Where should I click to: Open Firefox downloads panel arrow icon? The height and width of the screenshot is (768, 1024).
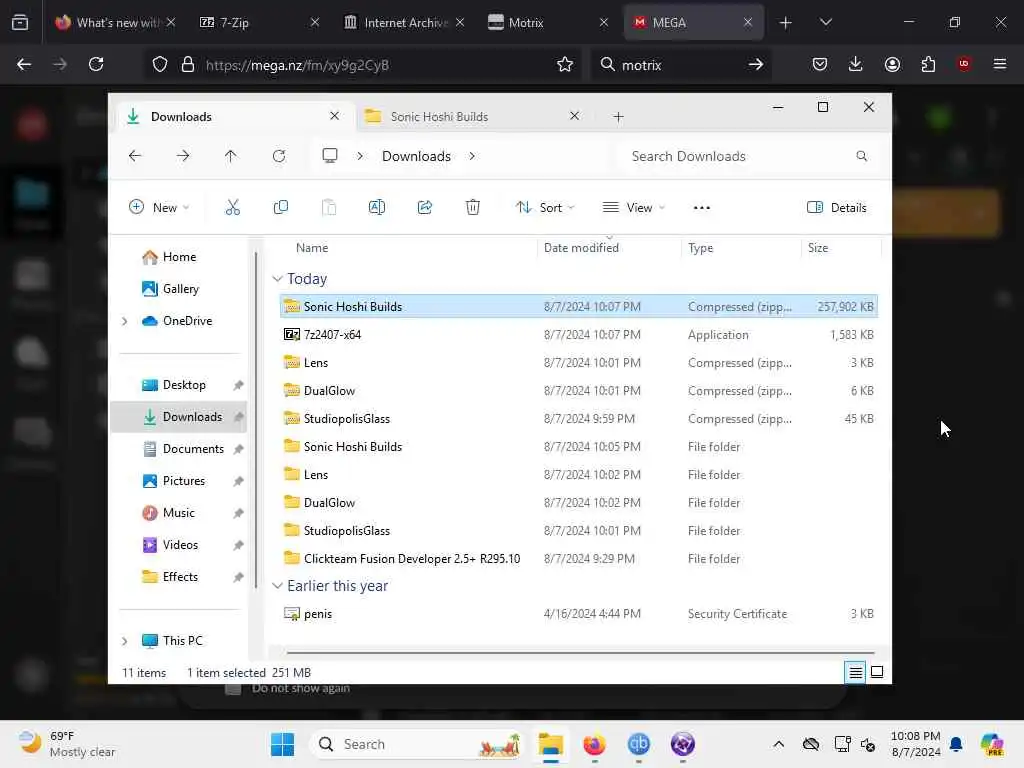[x=856, y=64]
